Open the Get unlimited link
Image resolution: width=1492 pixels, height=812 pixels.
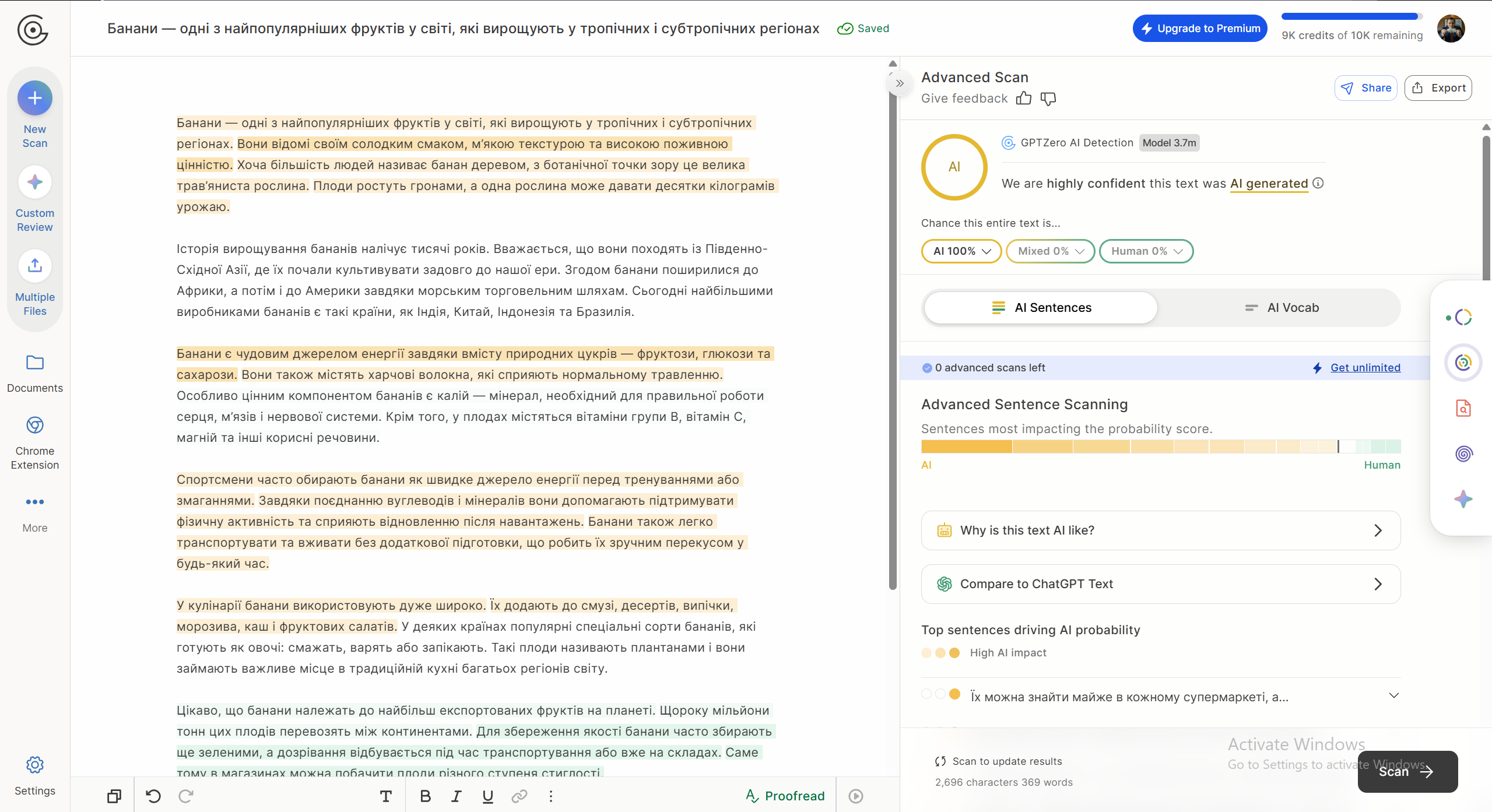(x=1365, y=368)
